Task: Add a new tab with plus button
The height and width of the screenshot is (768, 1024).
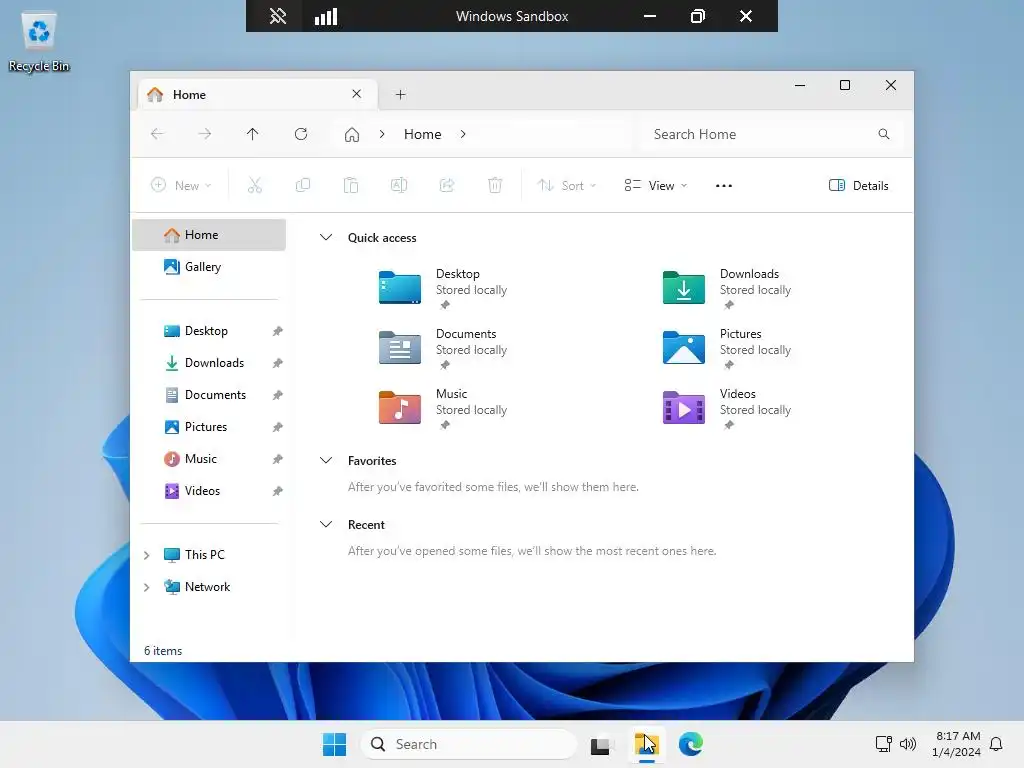Action: pyautogui.click(x=400, y=95)
